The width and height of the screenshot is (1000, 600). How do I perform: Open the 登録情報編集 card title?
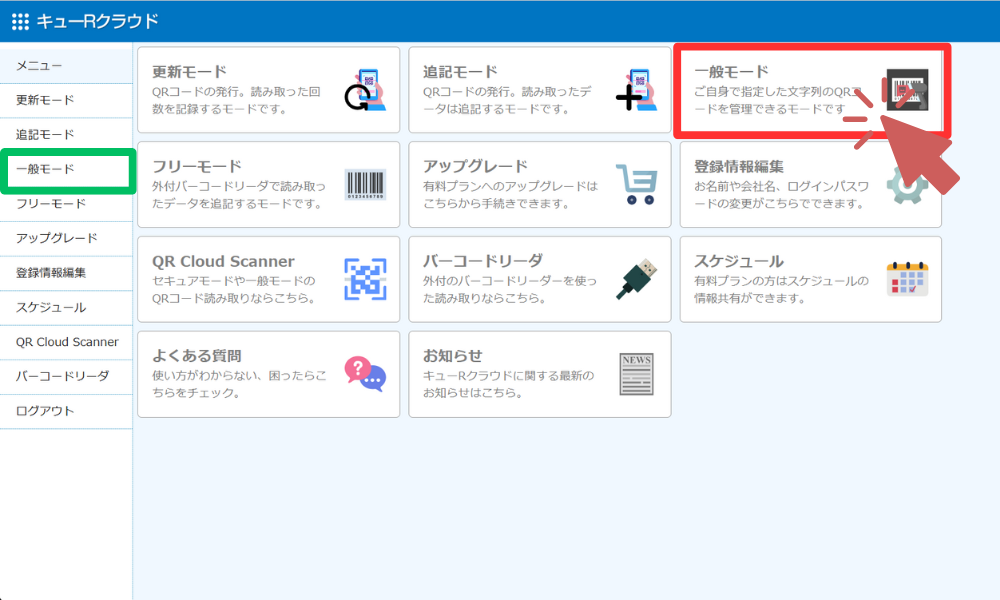click(x=739, y=166)
